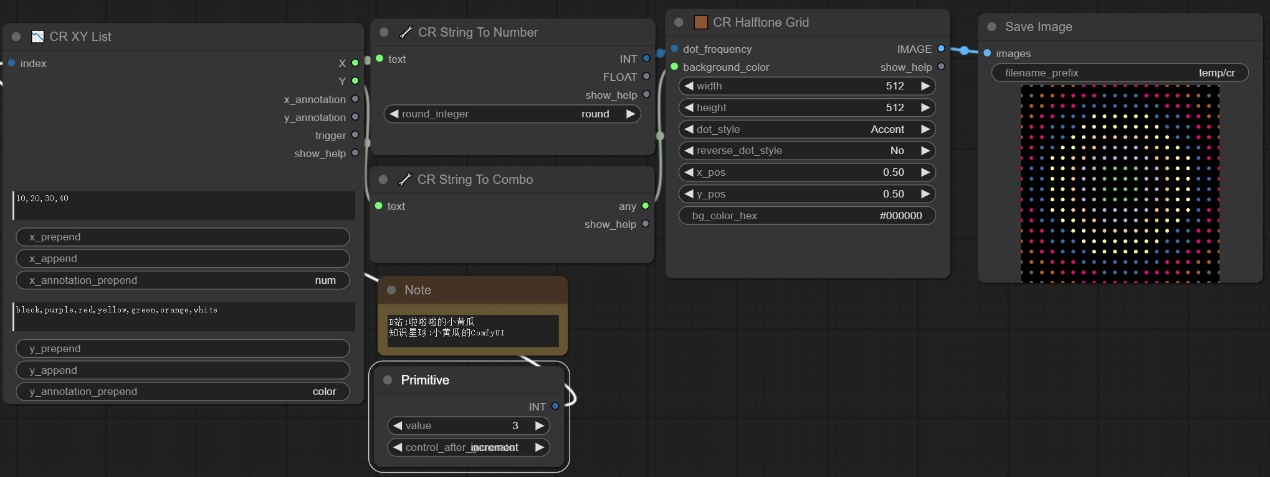Screen dimensions: 1270x477
Task: Click the trigger output port on XY List
Action: [x=355, y=135]
